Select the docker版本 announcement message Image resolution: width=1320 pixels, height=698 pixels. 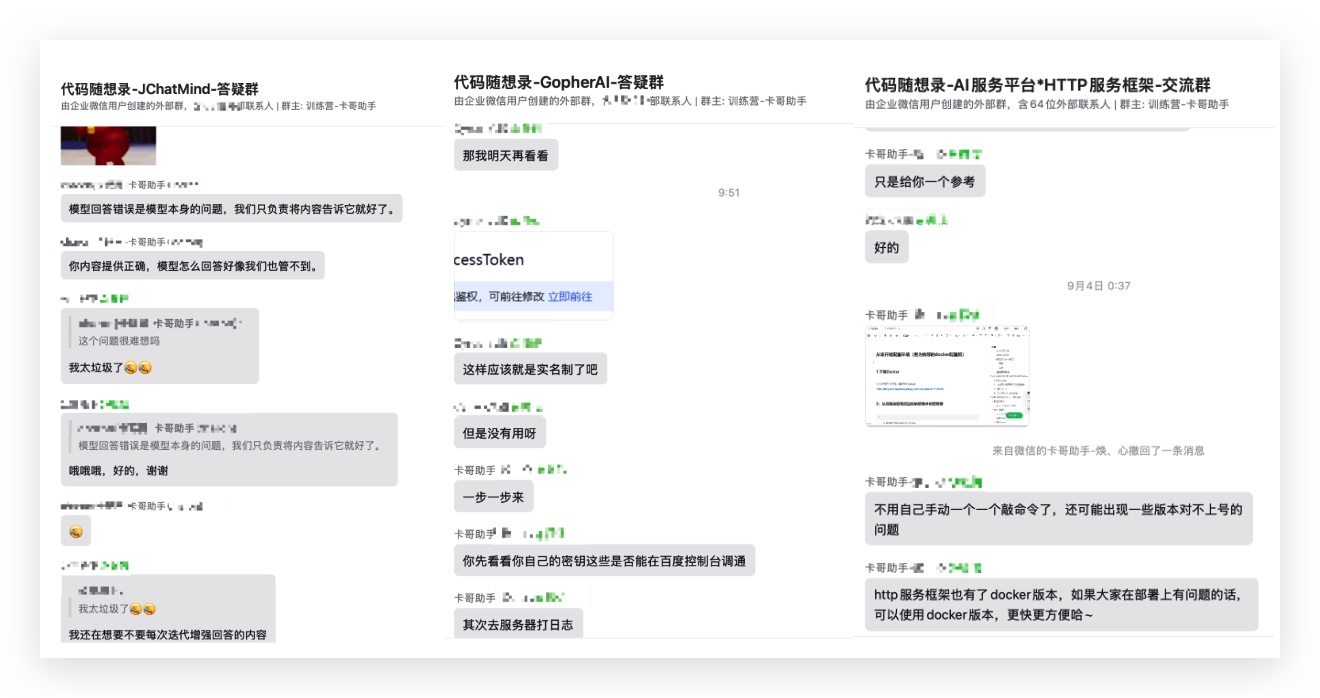[1060, 604]
